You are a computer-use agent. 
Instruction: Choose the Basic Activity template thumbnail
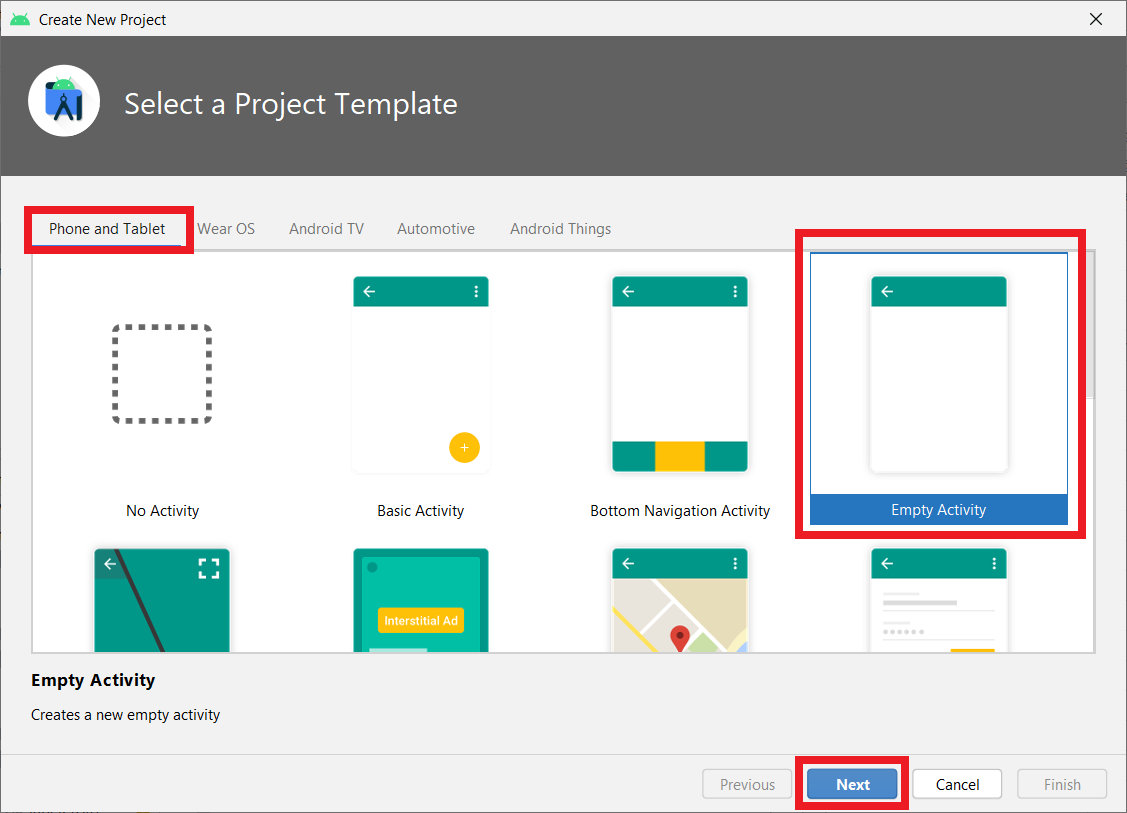(x=420, y=375)
